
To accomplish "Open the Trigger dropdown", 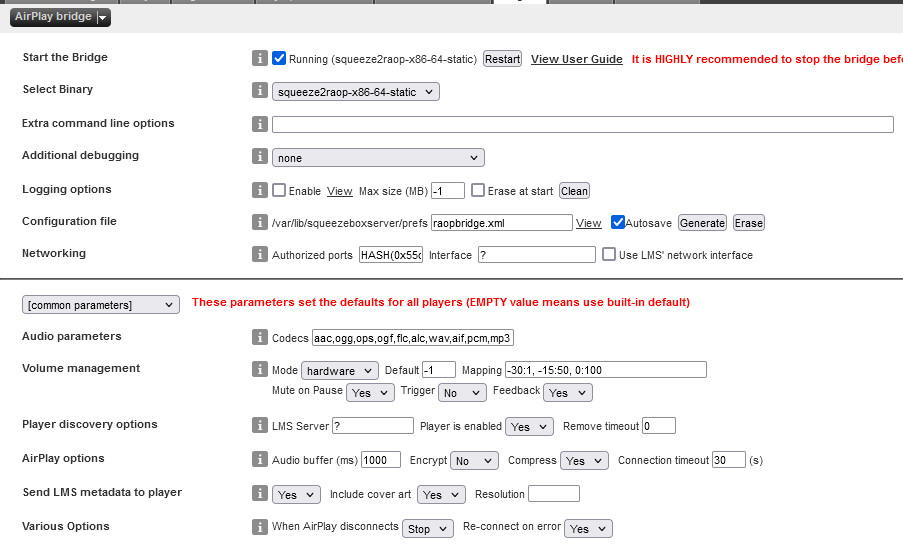I will (x=462, y=392).
